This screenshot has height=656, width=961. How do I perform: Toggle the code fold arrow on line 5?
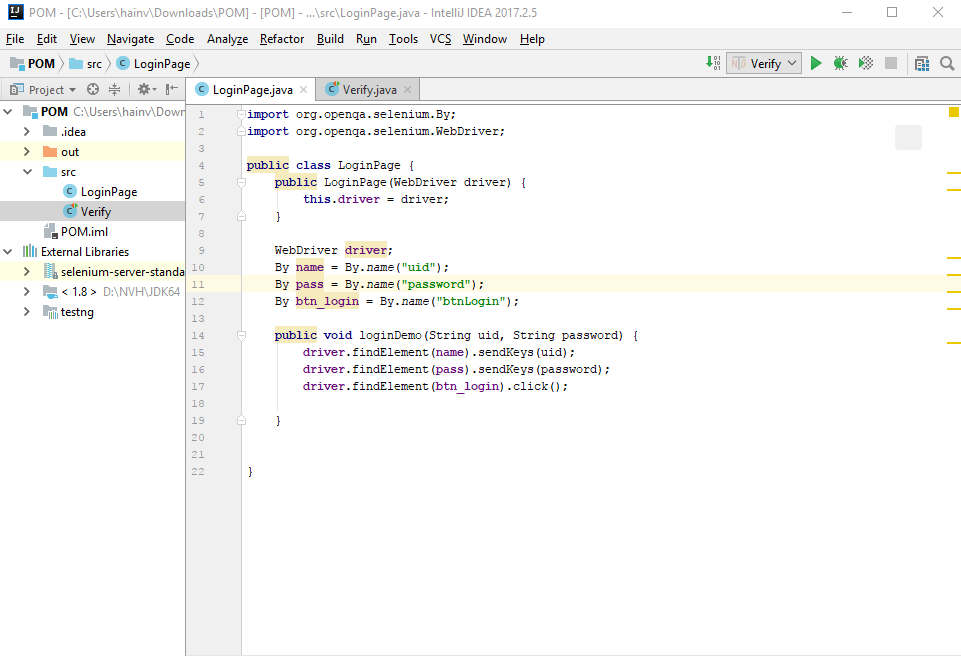[x=239, y=182]
